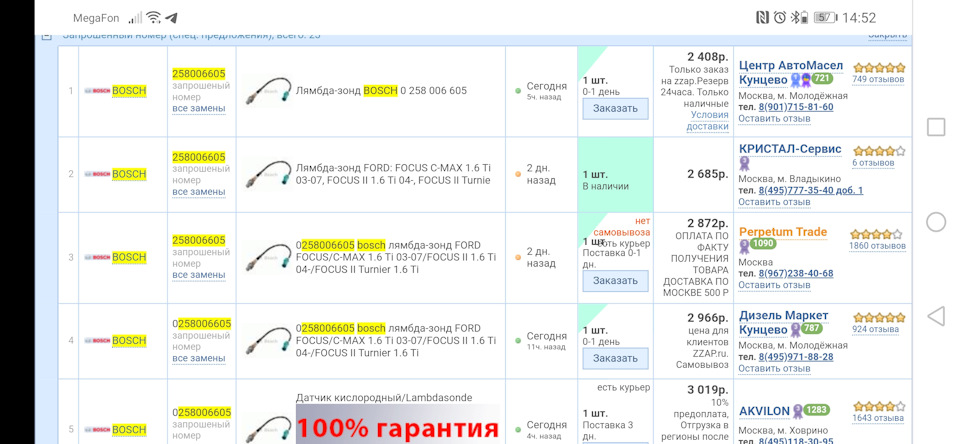Click the green 721 rating badge
960x444 pixels.
pos(822,79)
